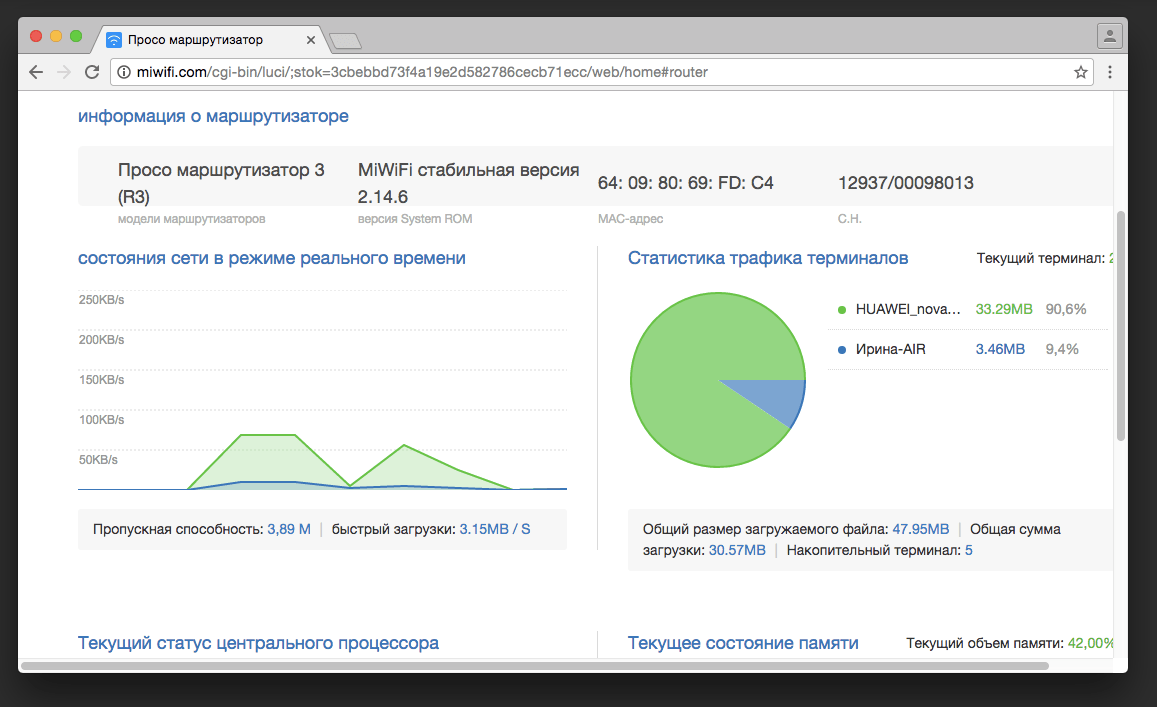Image resolution: width=1157 pixels, height=707 pixels.
Task: Click the Chrome profile avatar icon
Action: coord(1109,36)
